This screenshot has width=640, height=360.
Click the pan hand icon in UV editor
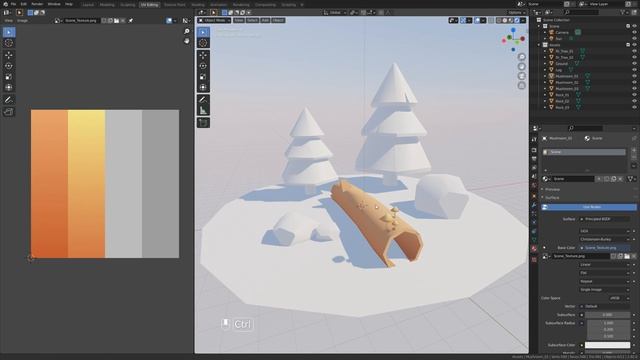[x=187, y=41]
